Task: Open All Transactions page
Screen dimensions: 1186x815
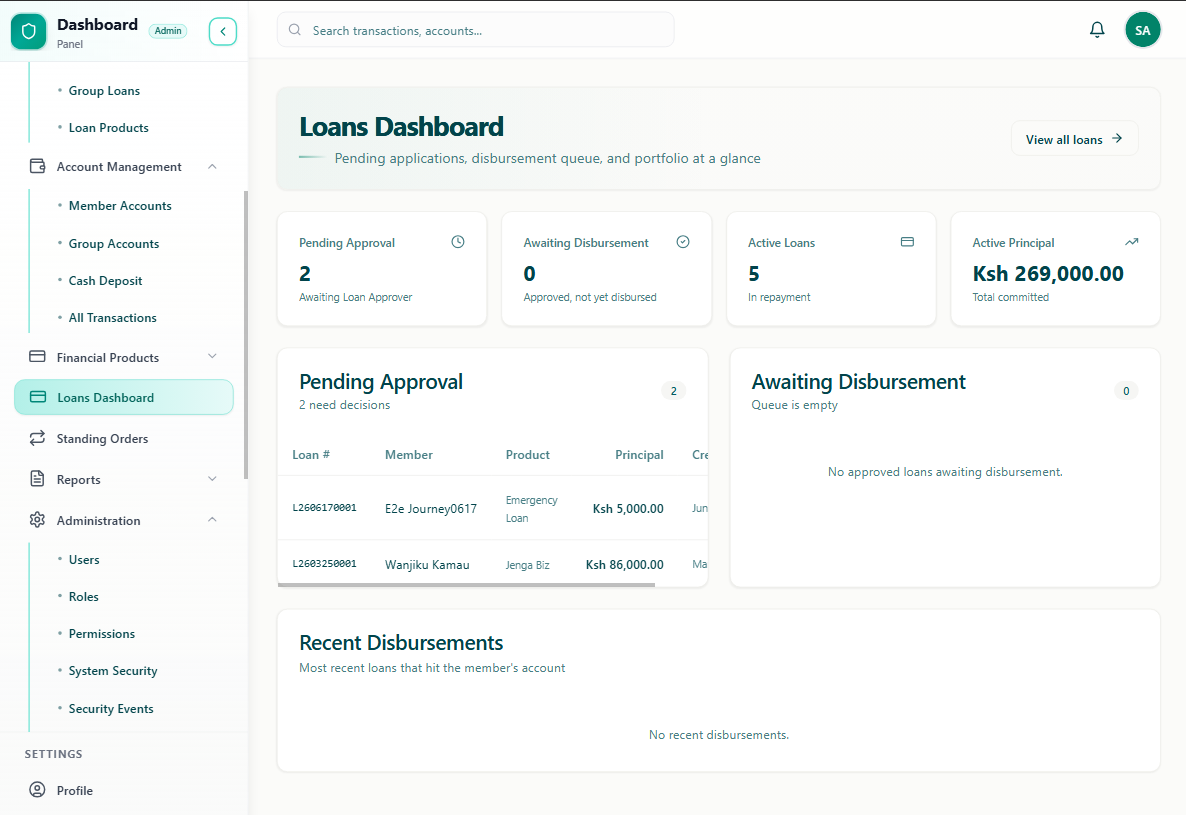Action: tap(112, 318)
